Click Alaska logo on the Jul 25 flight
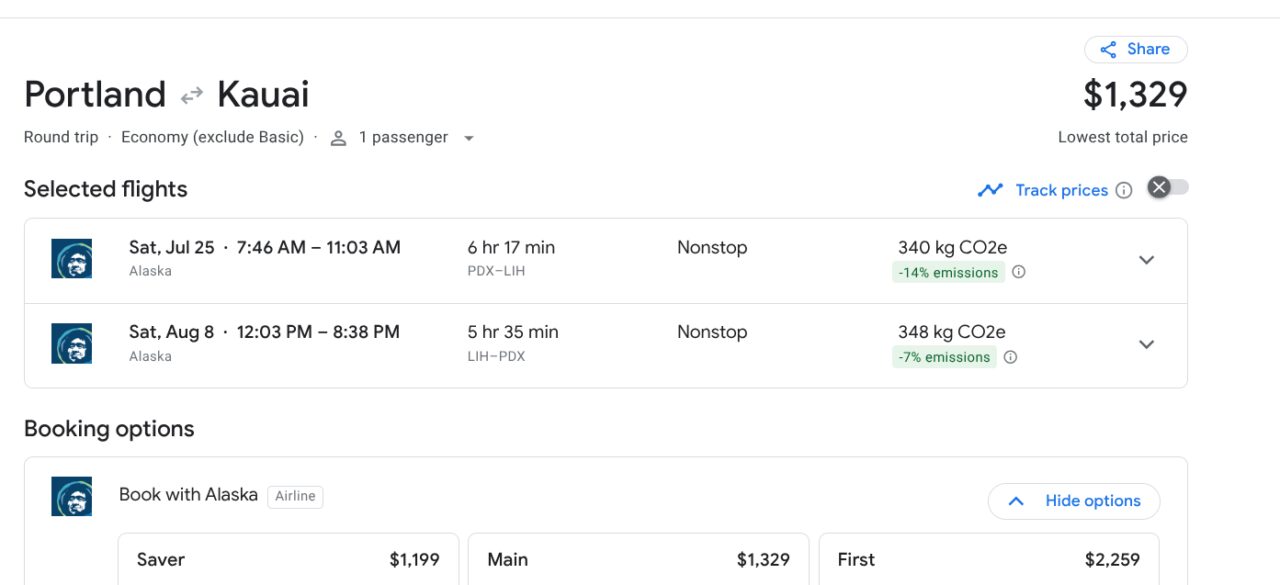1280x585 pixels. pyautogui.click(x=72, y=259)
